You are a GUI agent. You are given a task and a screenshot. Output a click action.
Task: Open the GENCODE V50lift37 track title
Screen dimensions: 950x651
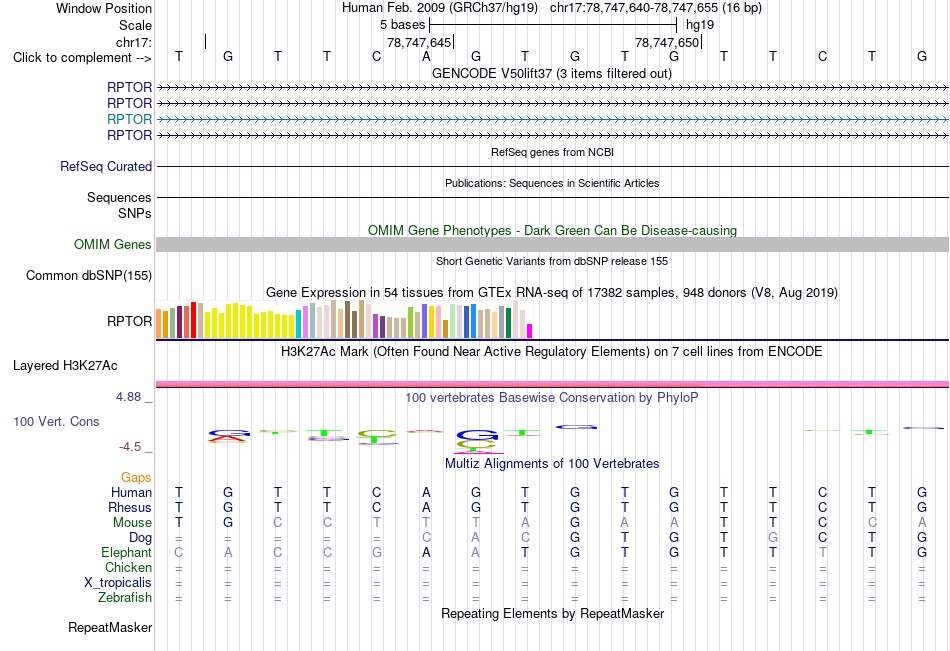551,73
